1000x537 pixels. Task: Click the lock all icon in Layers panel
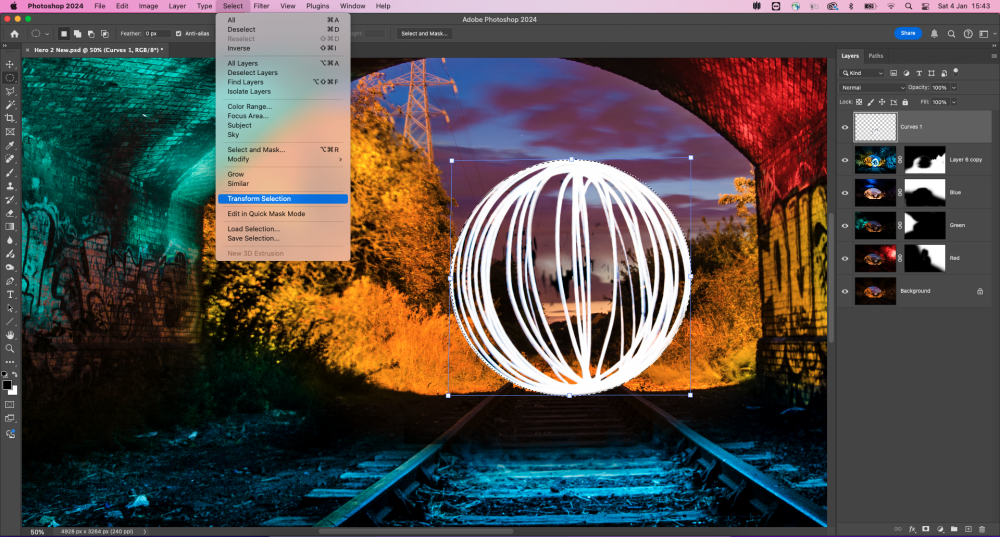[x=904, y=102]
